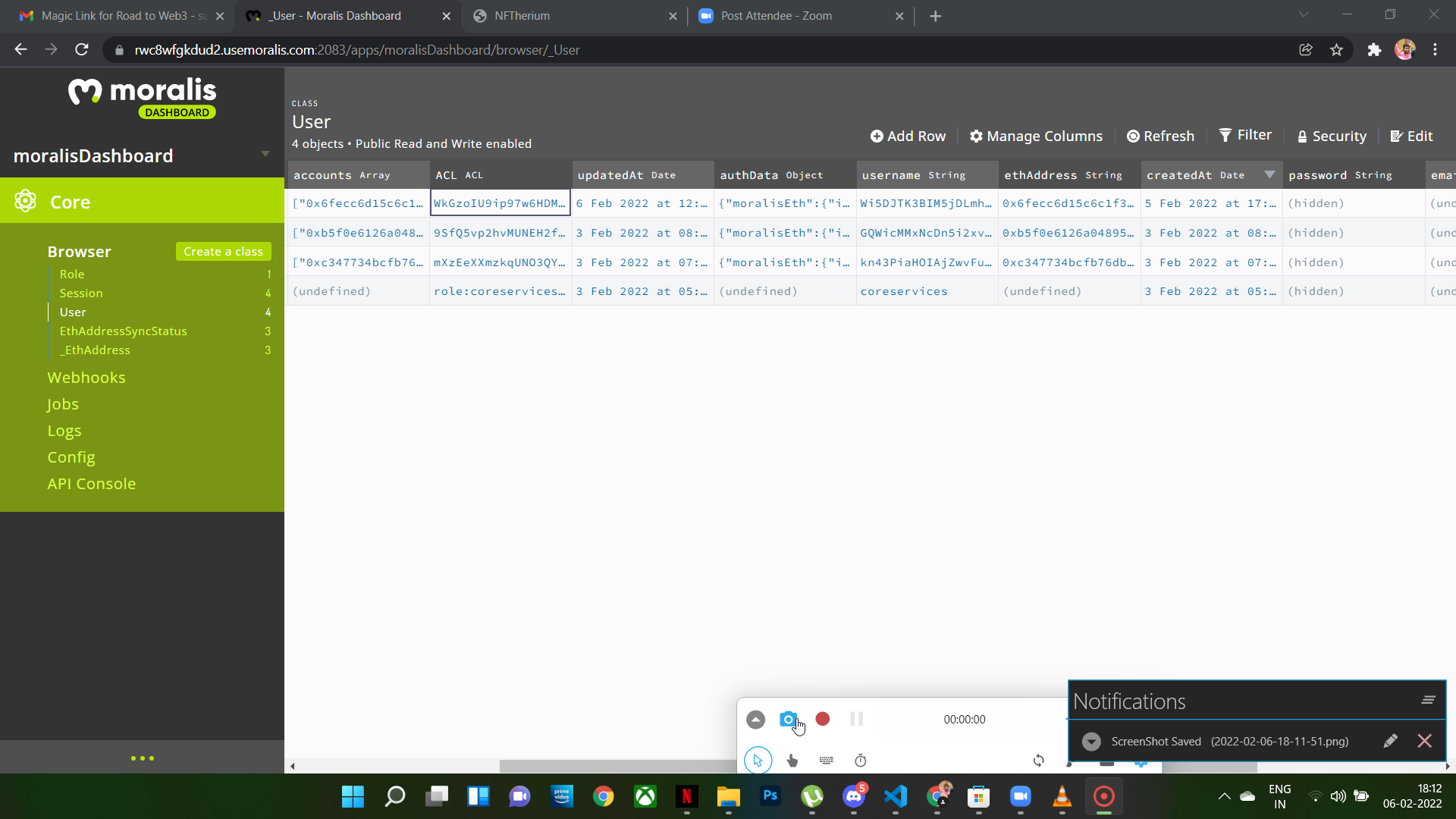Edit the saved screenshot via pencil icon

pyautogui.click(x=1390, y=741)
